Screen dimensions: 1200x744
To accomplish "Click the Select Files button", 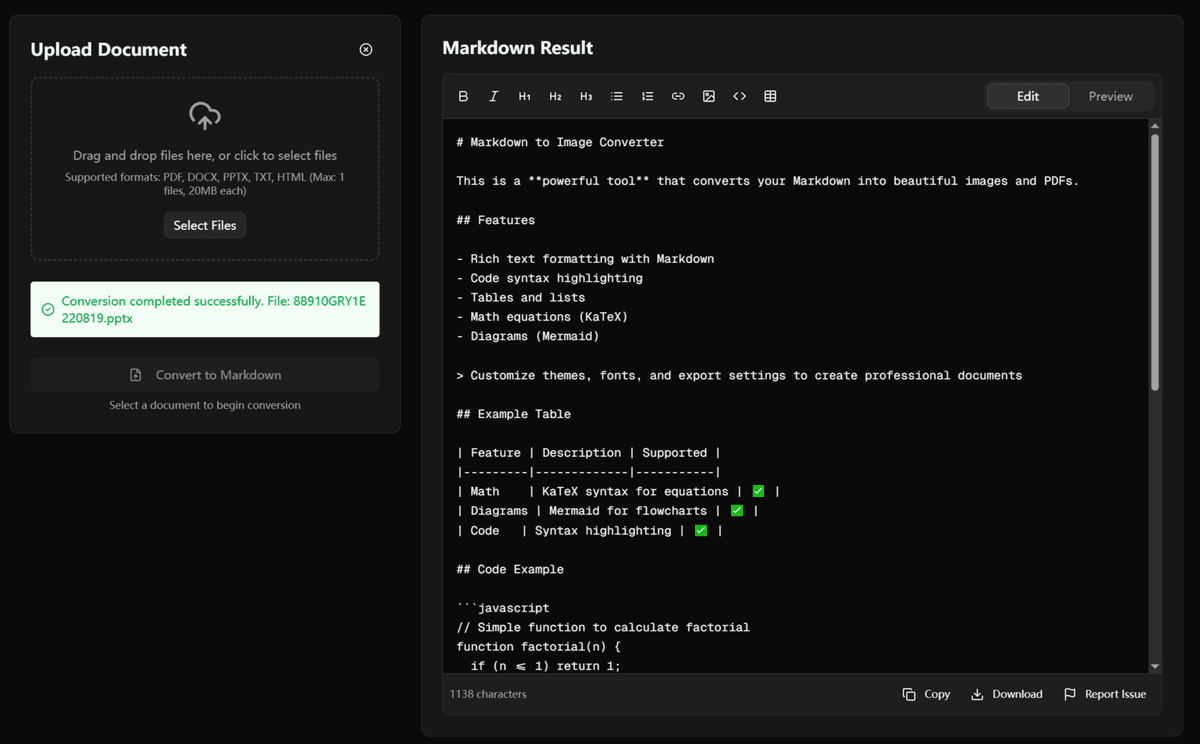I will [204, 225].
